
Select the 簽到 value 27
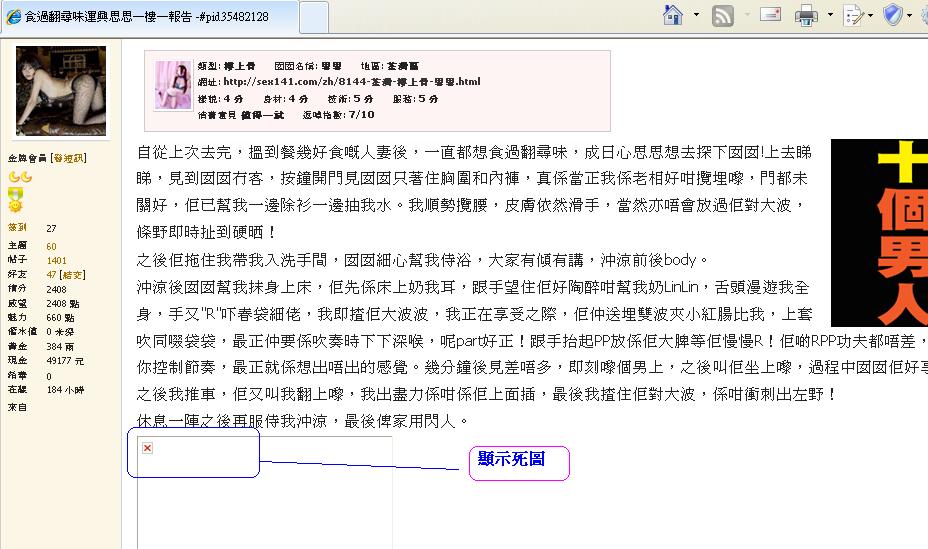pos(51,228)
